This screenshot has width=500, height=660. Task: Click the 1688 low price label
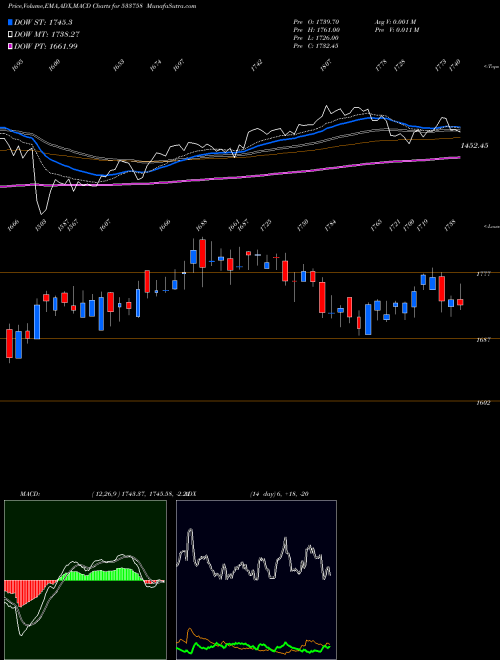click(x=201, y=225)
